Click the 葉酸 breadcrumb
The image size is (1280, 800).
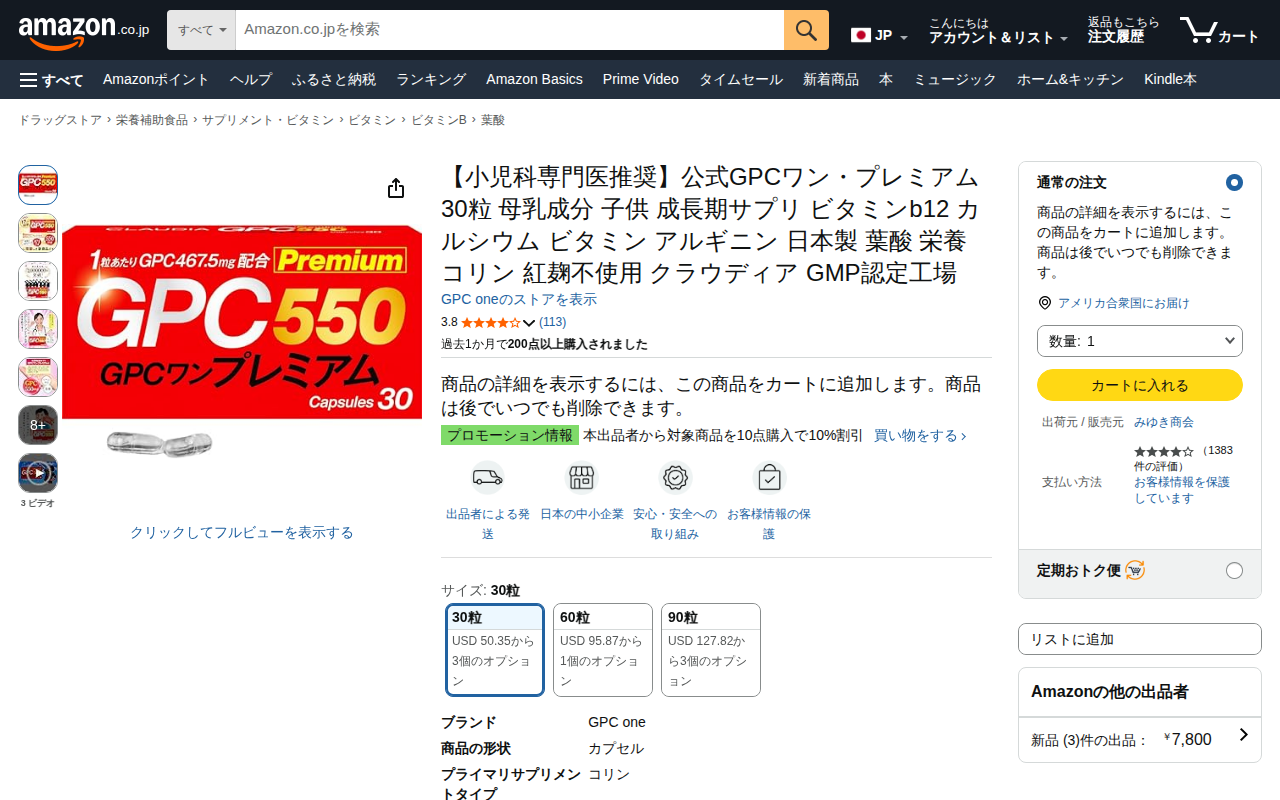coord(493,120)
